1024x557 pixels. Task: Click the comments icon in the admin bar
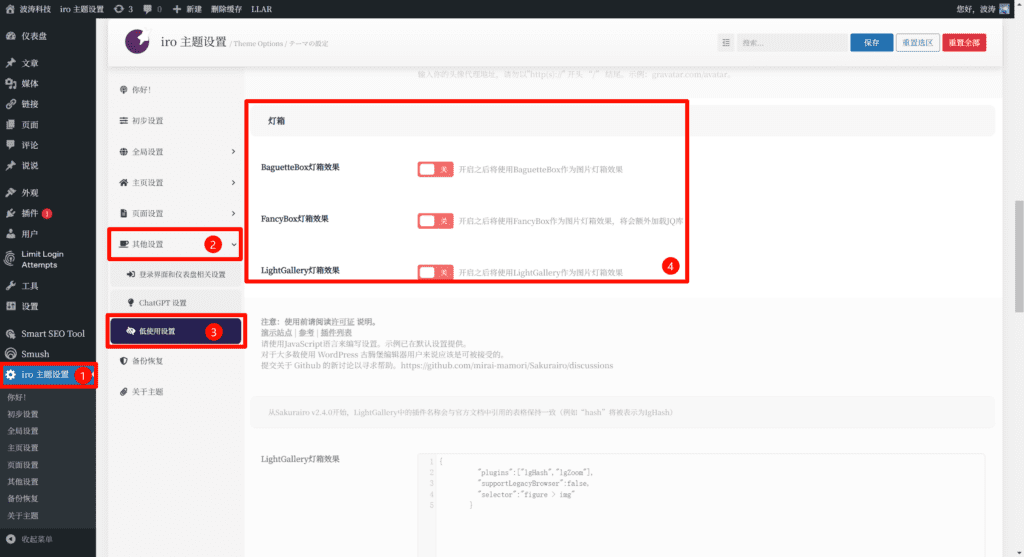tap(148, 9)
